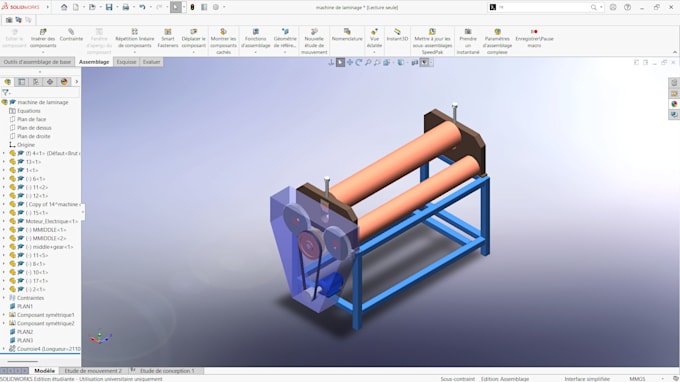The image size is (680, 382).
Task: Open Options gear icon in top toolbar
Action: pos(216,7)
